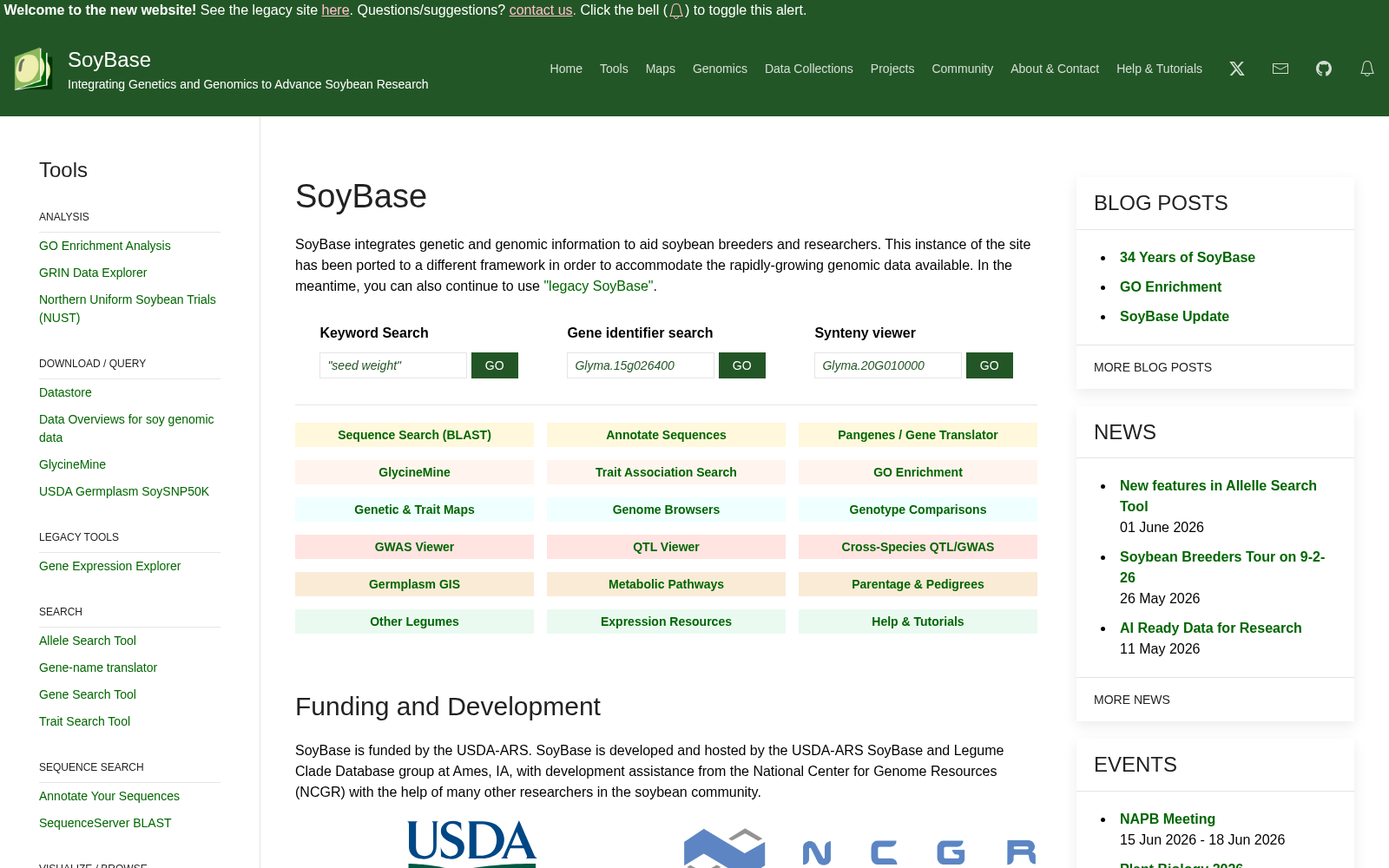The image size is (1389, 868).
Task: Open Datastore sidebar link
Action: (65, 392)
